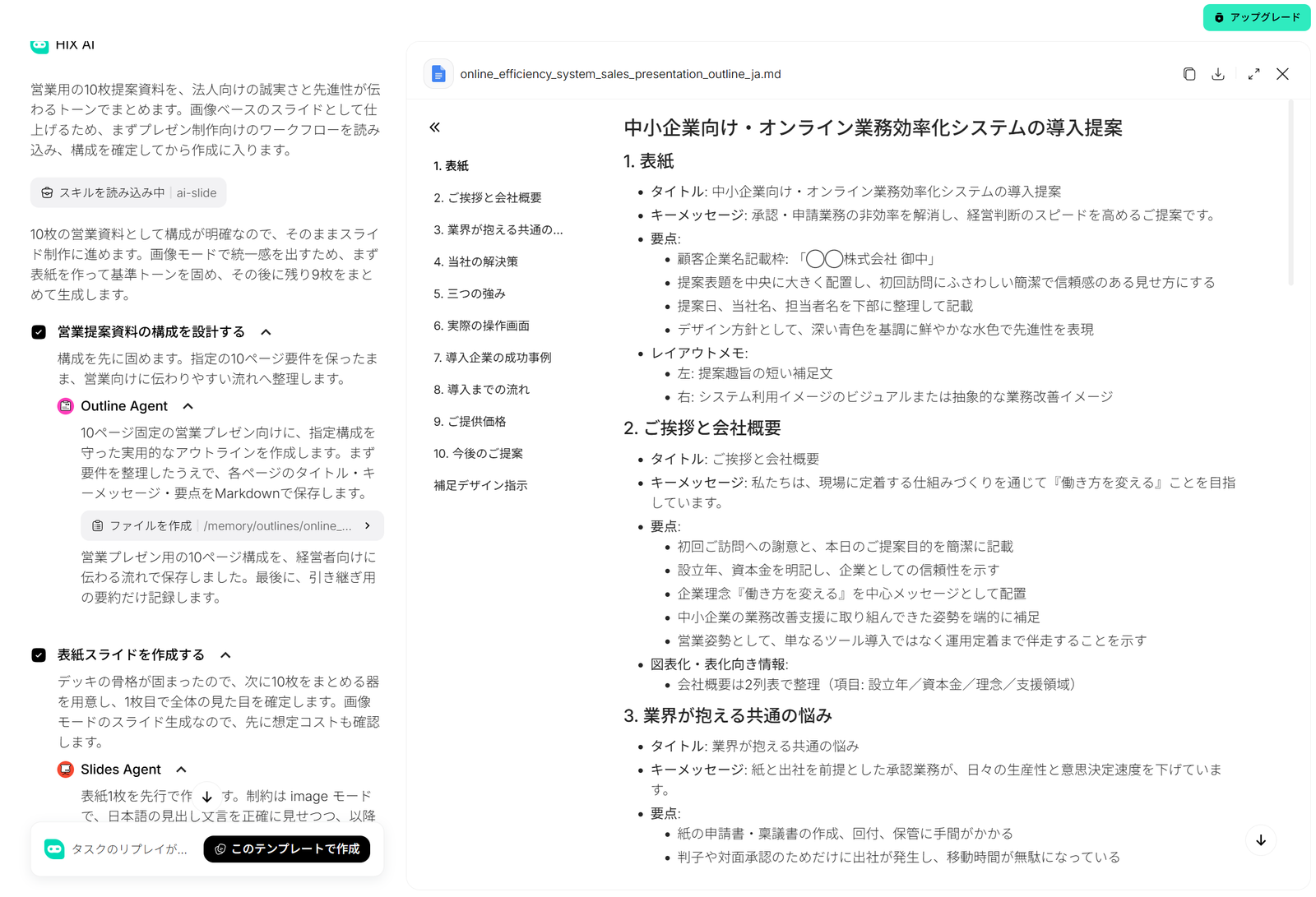Click the file name online_efficiency_system_sales_presentation_outline_ja.md
This screenshot has width=1316, height=897.
pyautogui.click(x=621, y=74)
